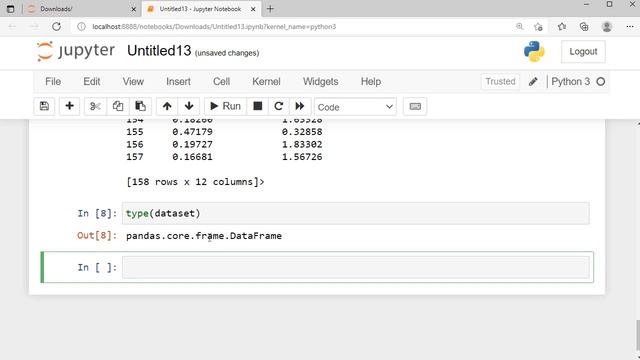Insert cell below with plus icon

69,107
